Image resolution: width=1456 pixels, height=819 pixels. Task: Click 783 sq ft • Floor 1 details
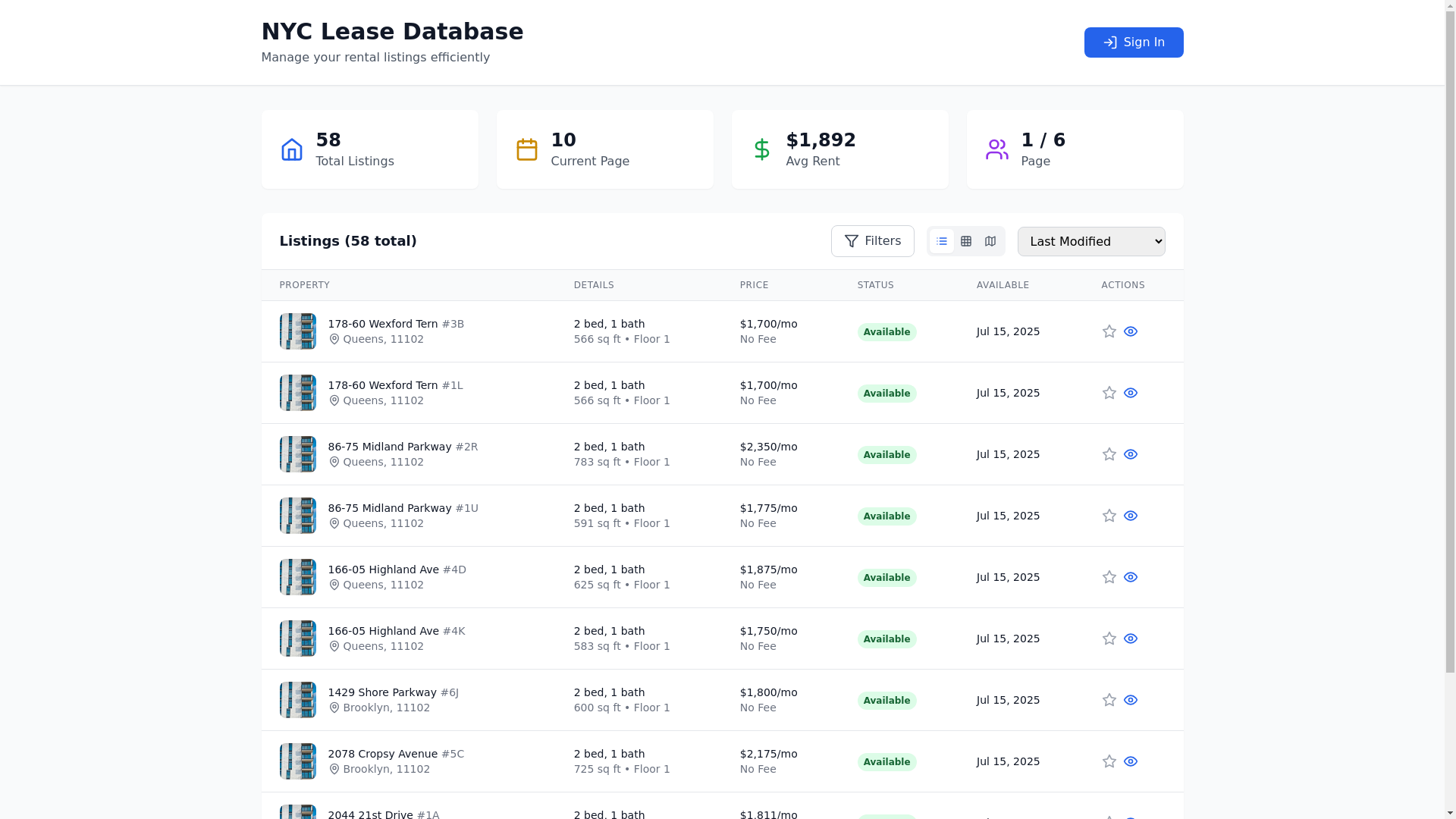tap(622, 462)
